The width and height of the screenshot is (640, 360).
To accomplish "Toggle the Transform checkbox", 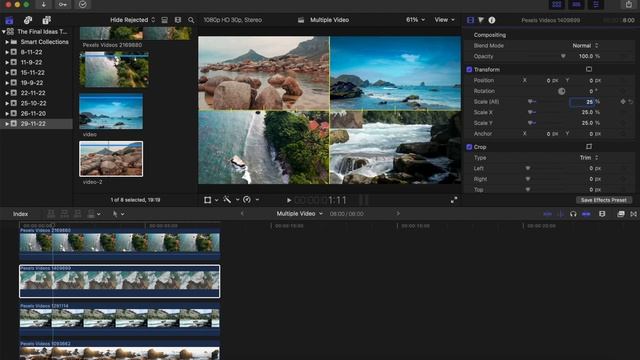I will 469,70.
